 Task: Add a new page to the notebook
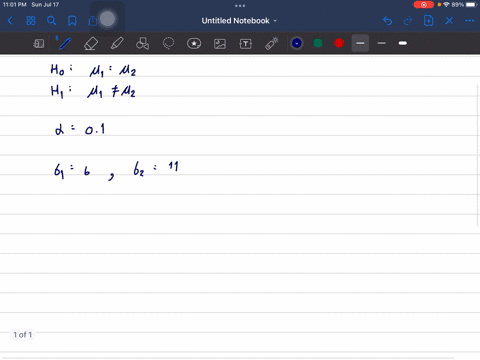[x=428, y=21]
